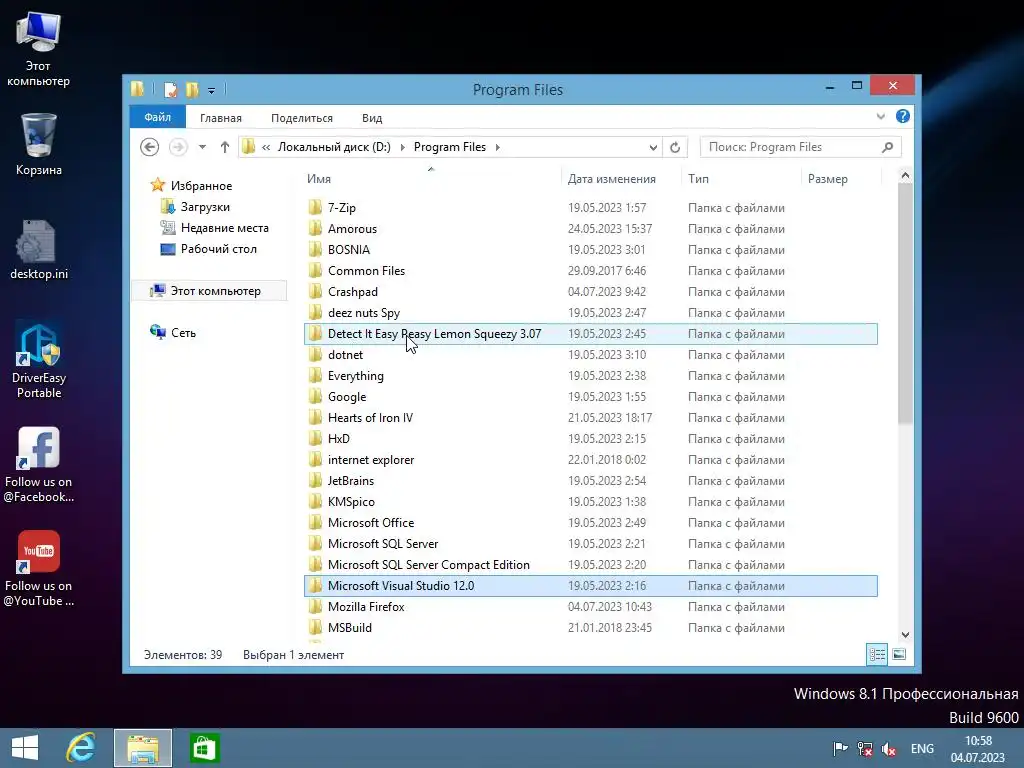Open the Поделиться ribbon tab
Screen dimensions: 1024x768
[302, 118]
